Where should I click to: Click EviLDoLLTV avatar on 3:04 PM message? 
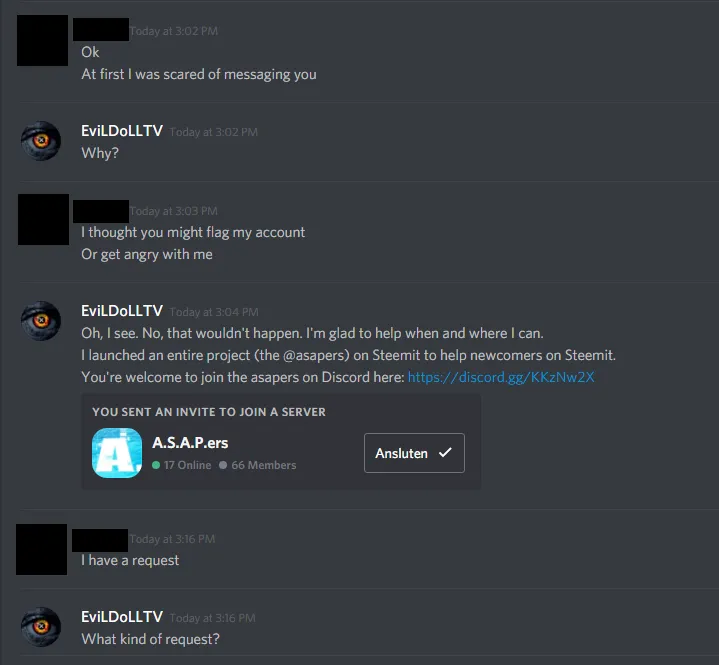pyautogui.click(x=41, y=321)
